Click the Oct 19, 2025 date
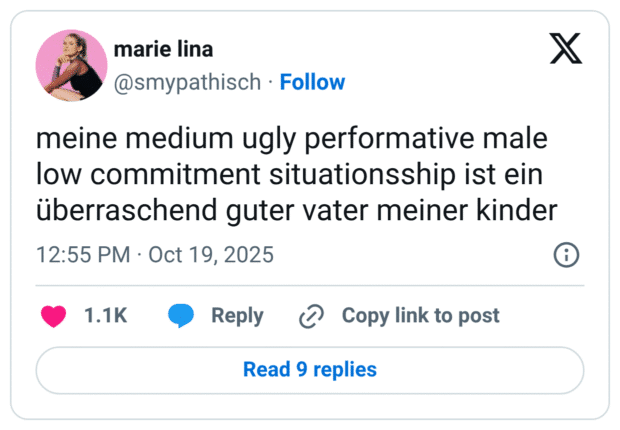 [209, 254]
